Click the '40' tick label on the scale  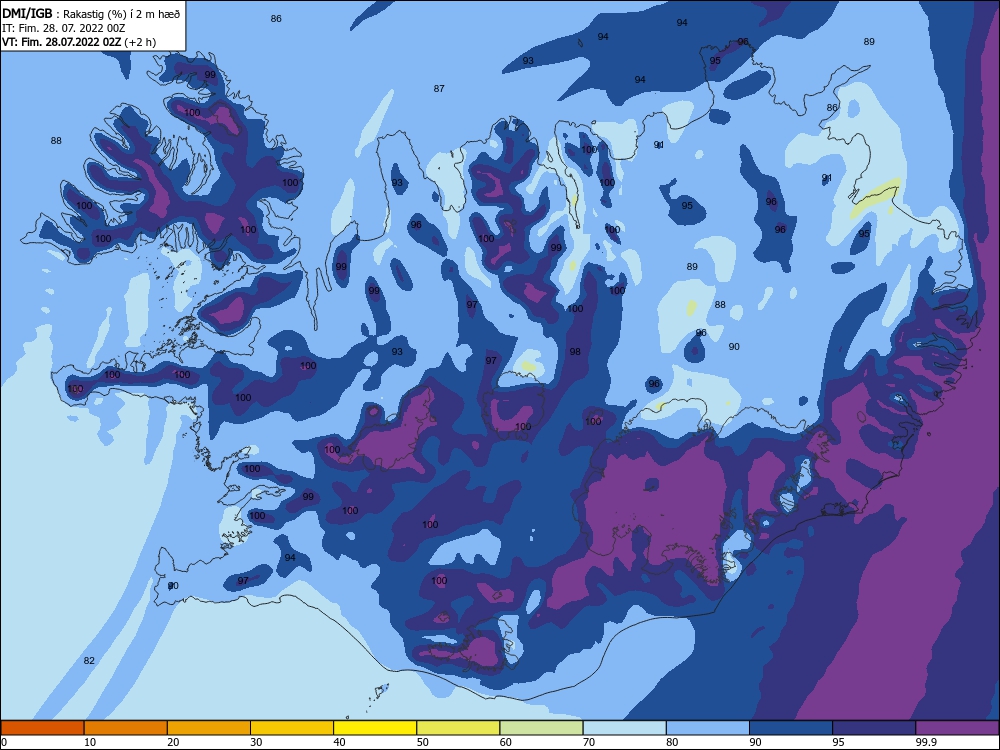339,742
